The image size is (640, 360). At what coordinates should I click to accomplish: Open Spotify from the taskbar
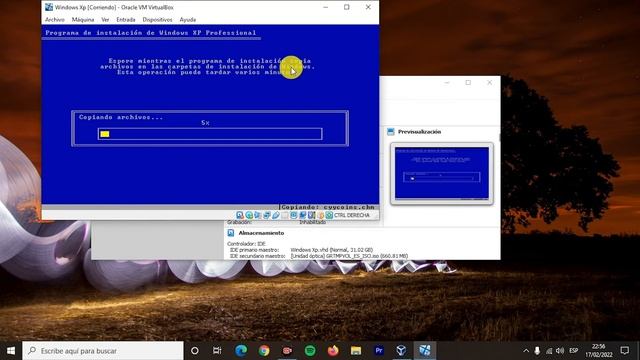[310, 351]
